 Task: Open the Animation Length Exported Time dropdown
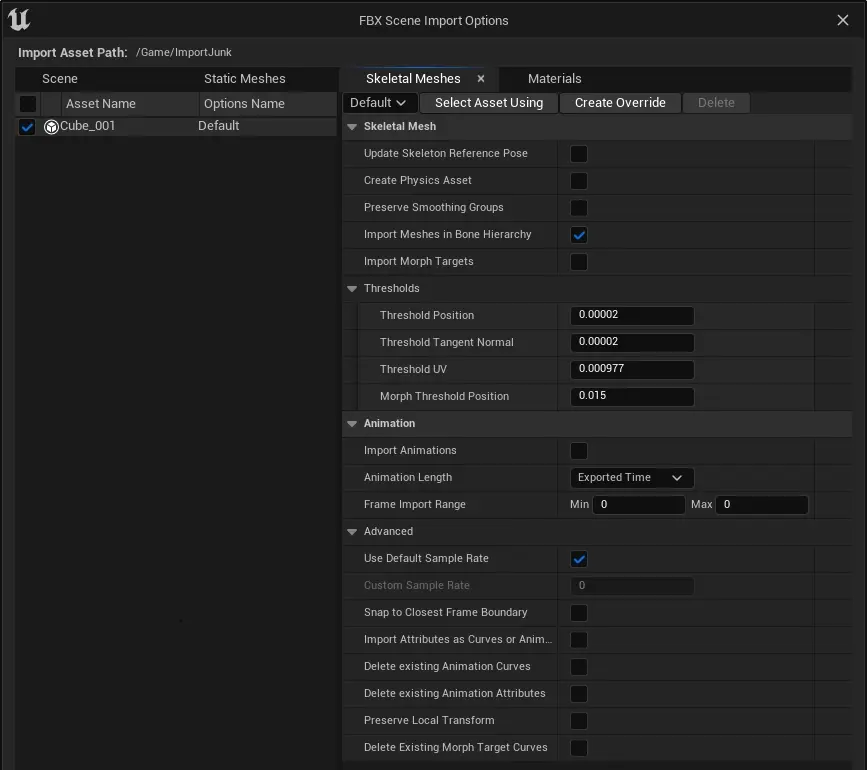(631, 478)
